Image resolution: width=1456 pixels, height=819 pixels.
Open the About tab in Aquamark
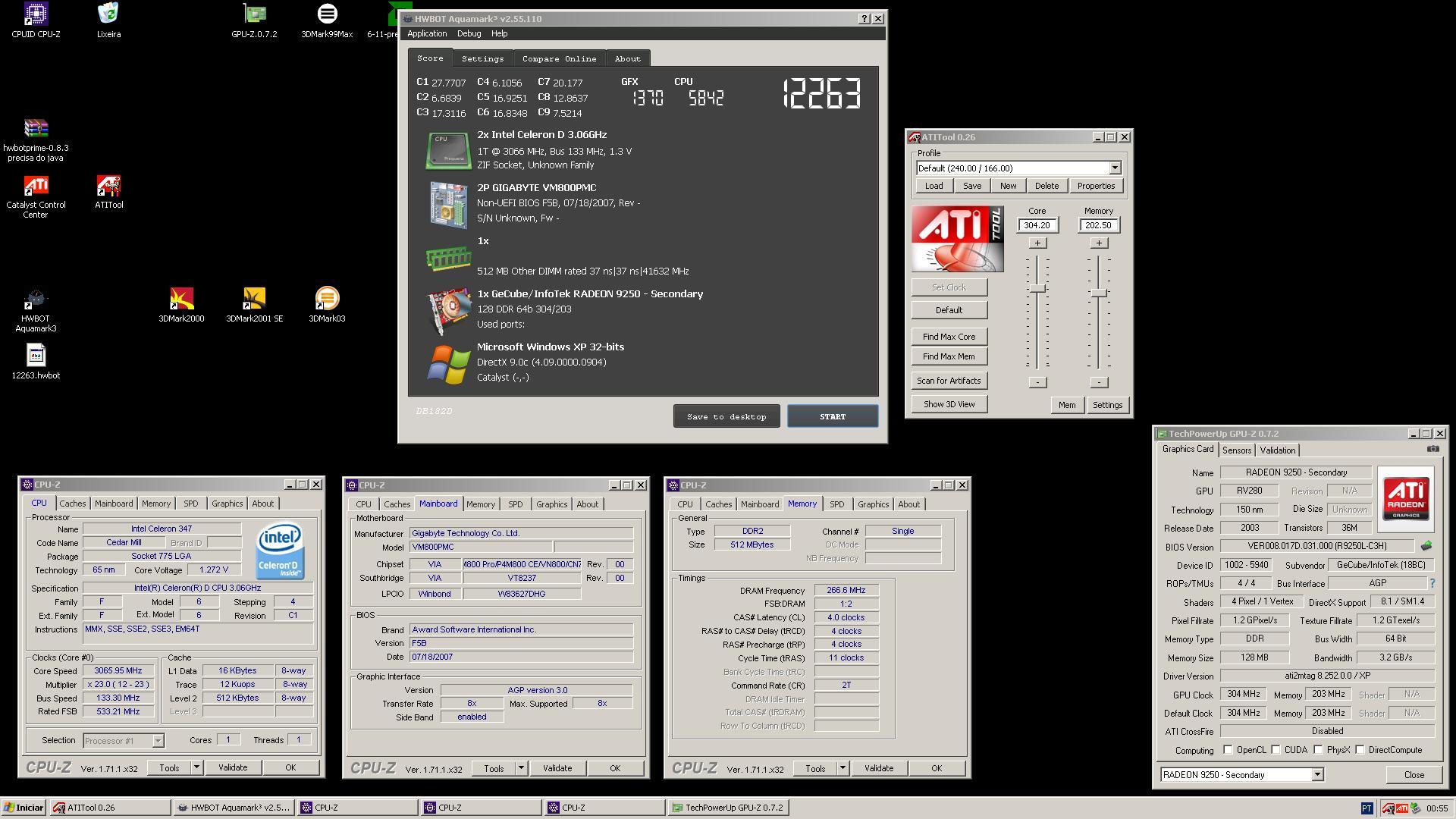tap(627, 58)
